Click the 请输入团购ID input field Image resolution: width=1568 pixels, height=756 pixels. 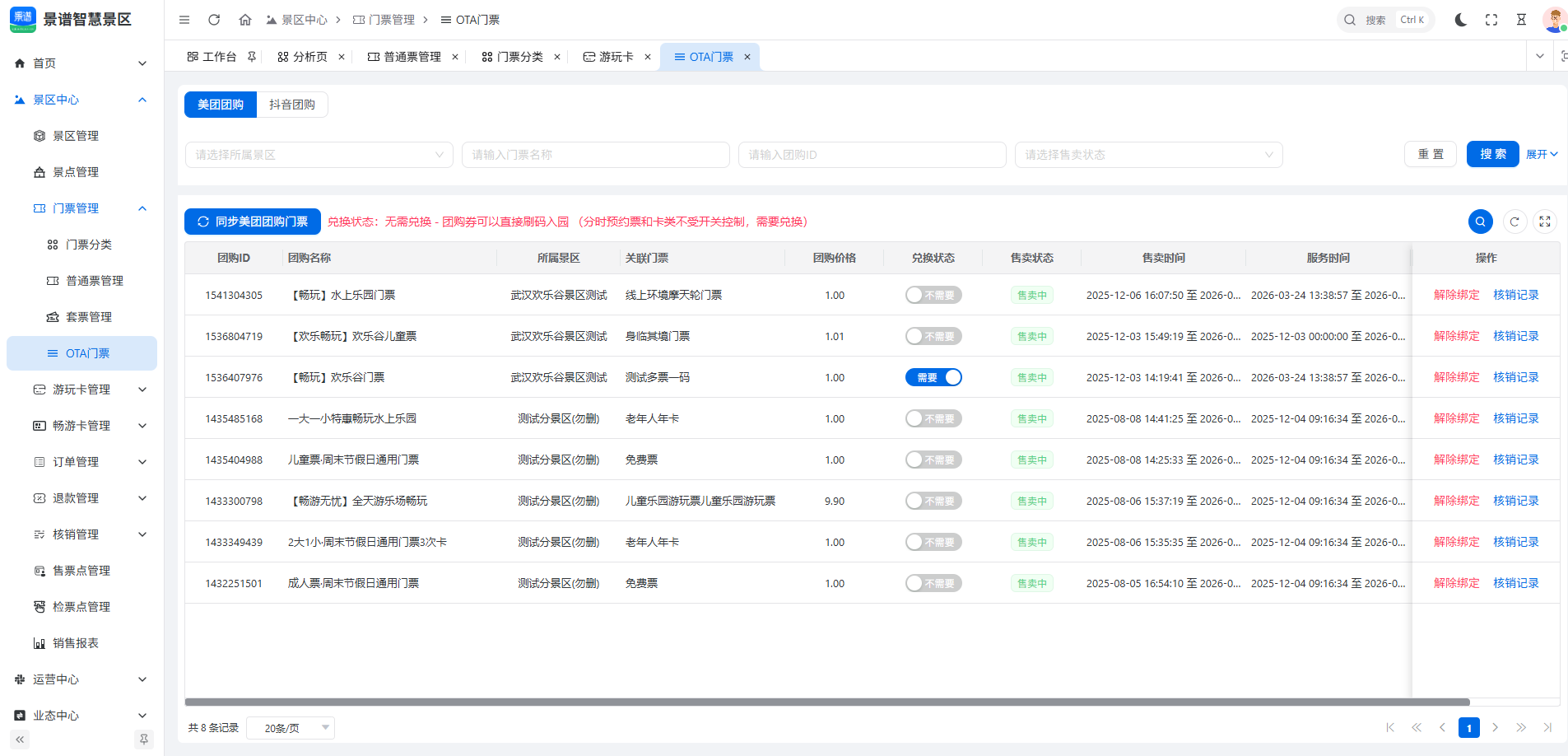click(872, 155)
